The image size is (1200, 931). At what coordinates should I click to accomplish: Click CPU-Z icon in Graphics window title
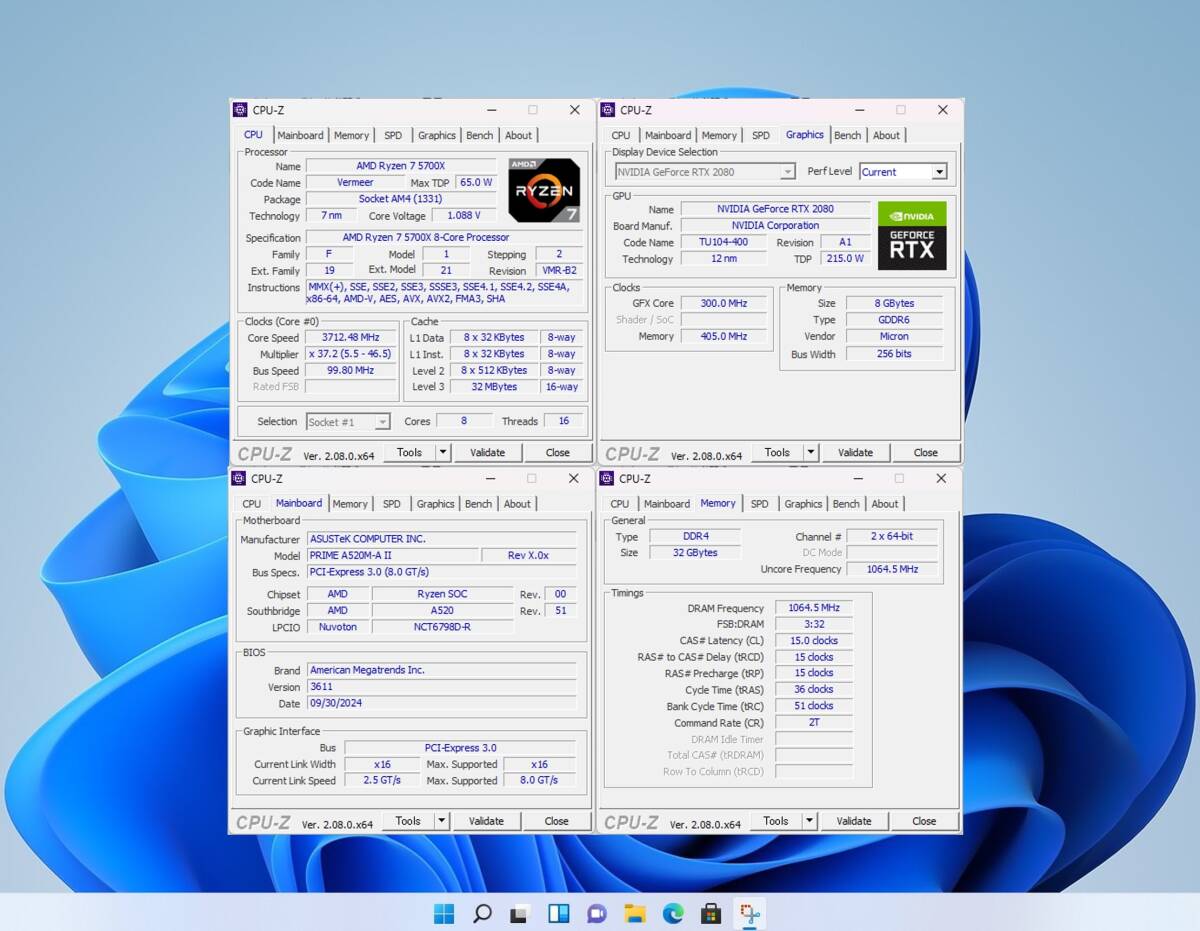607,110
